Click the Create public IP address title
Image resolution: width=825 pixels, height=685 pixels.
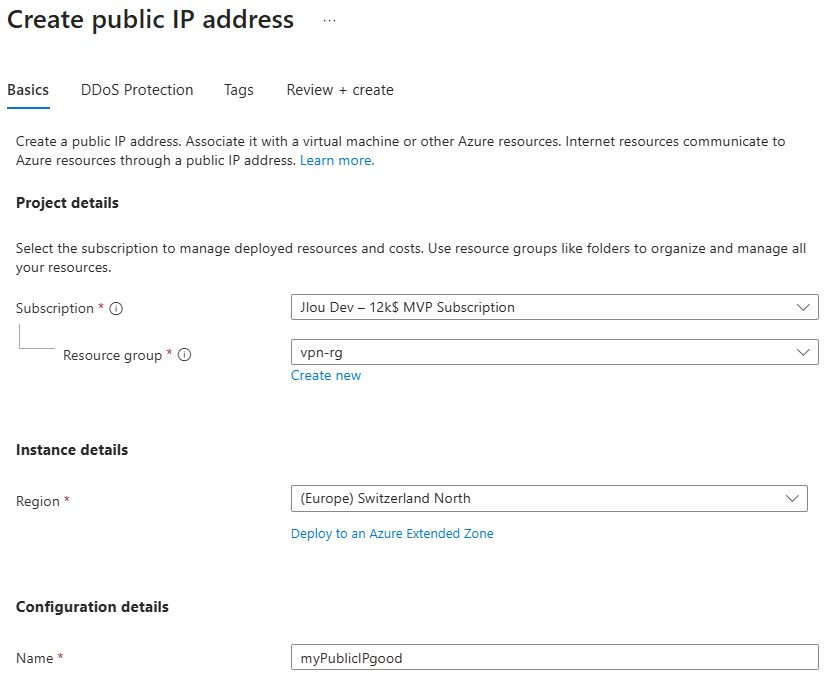(x=150, y=20)
